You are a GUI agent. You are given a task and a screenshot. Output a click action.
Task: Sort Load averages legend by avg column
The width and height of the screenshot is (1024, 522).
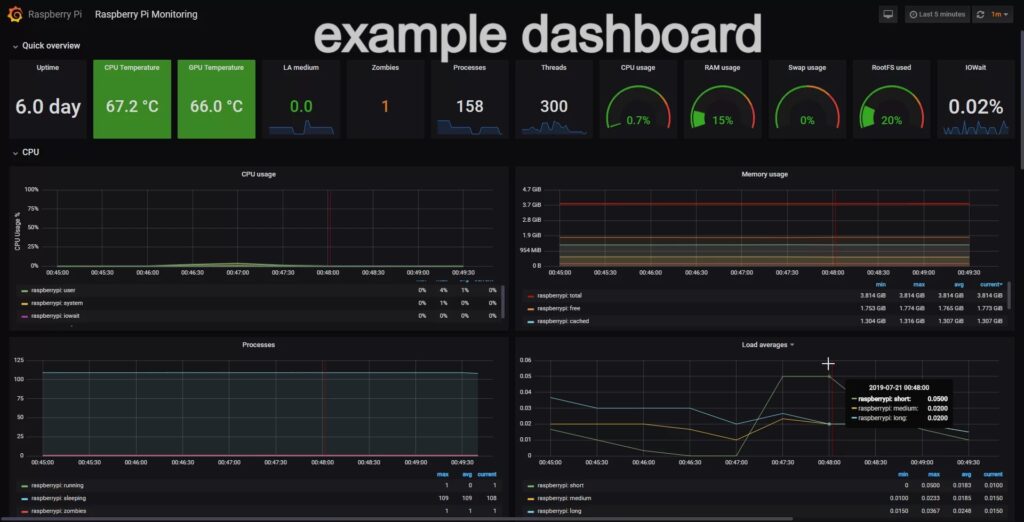(x=966, y=474)
